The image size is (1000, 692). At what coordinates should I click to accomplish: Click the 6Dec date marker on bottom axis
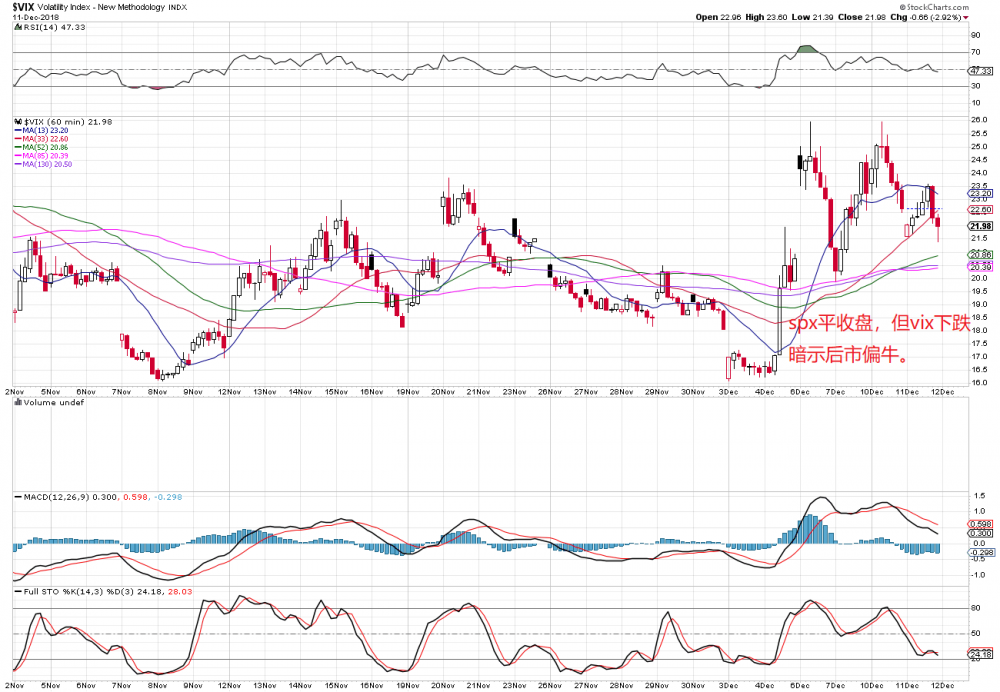click(798, 391)
